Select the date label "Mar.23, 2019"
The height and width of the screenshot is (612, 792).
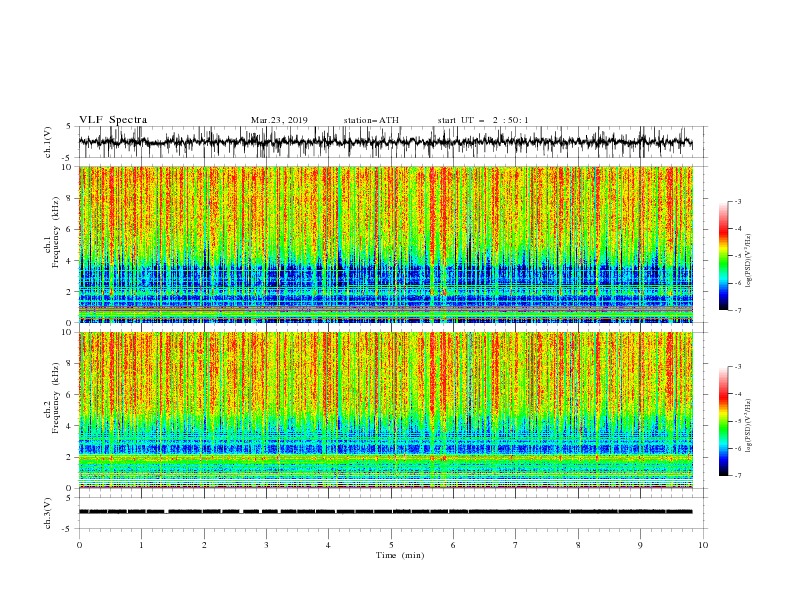(279, 120)
